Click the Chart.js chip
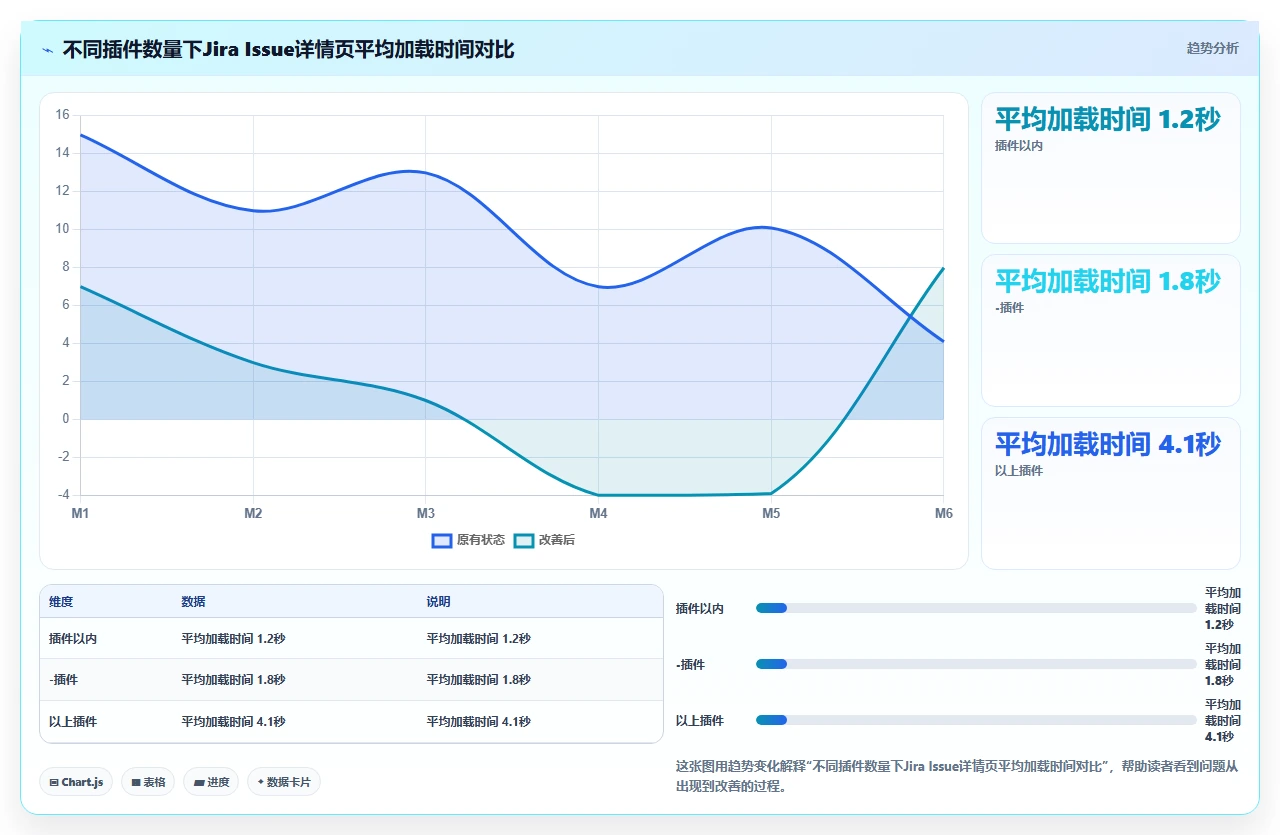The height and width of the screenshot is (835, 1280). pos(76,782)
